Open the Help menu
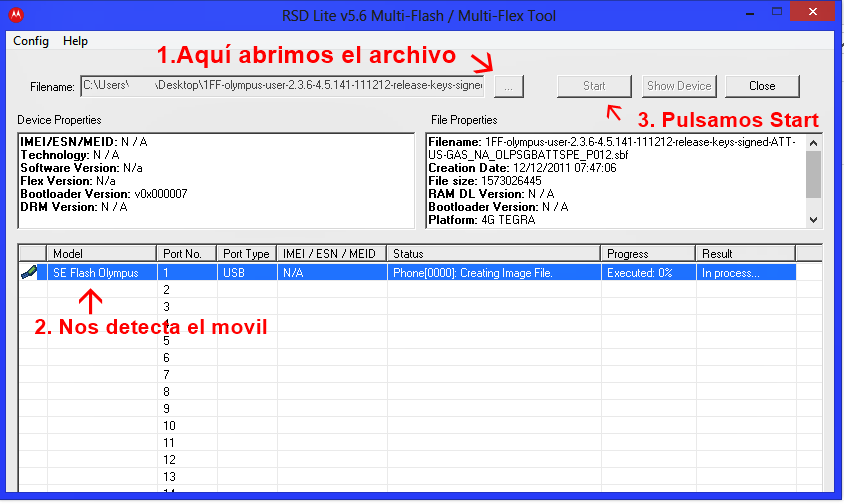Image resolution: width=844 pixels, height=504 pixels. coord(75,41)
